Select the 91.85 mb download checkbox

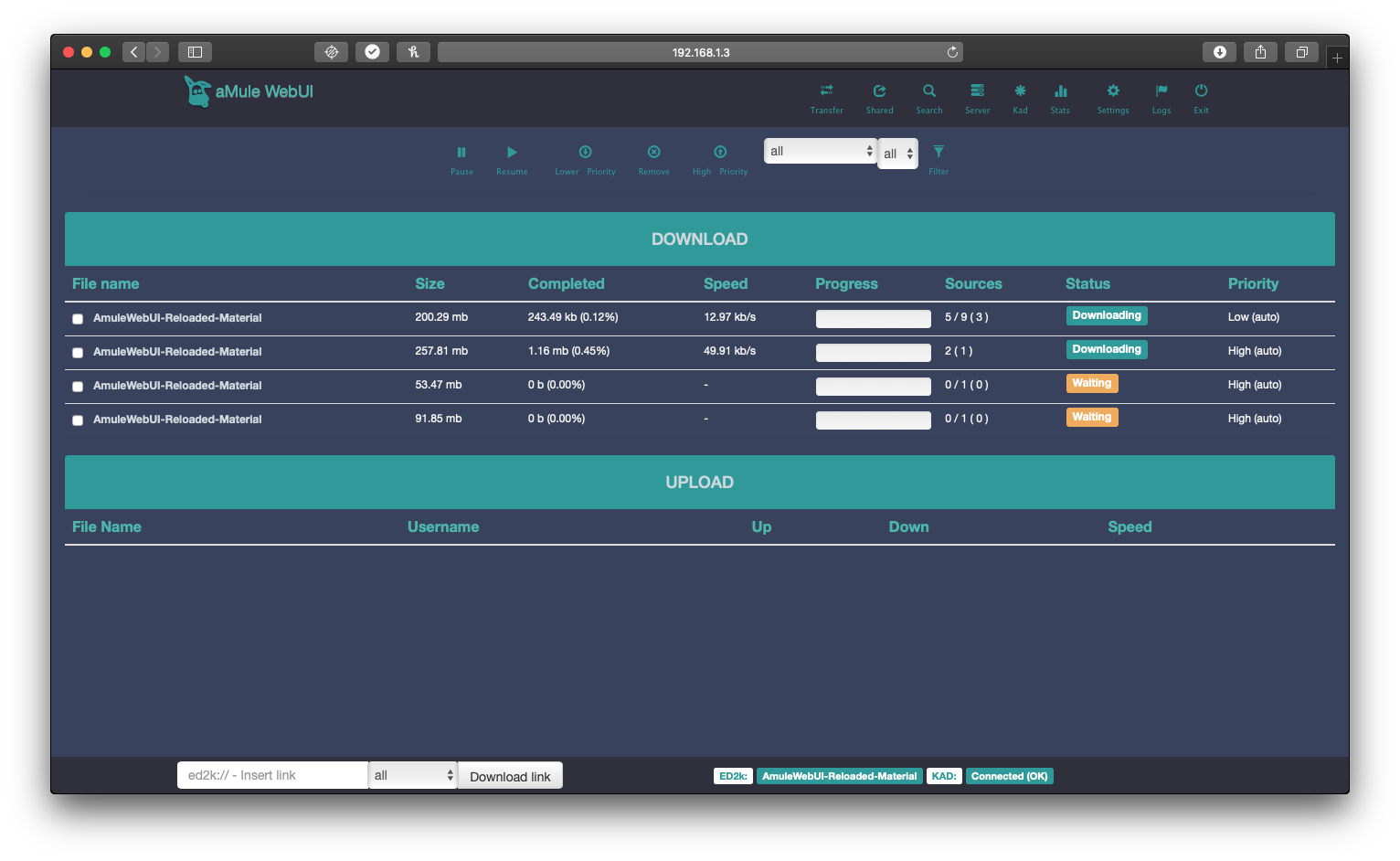point(78,420)
